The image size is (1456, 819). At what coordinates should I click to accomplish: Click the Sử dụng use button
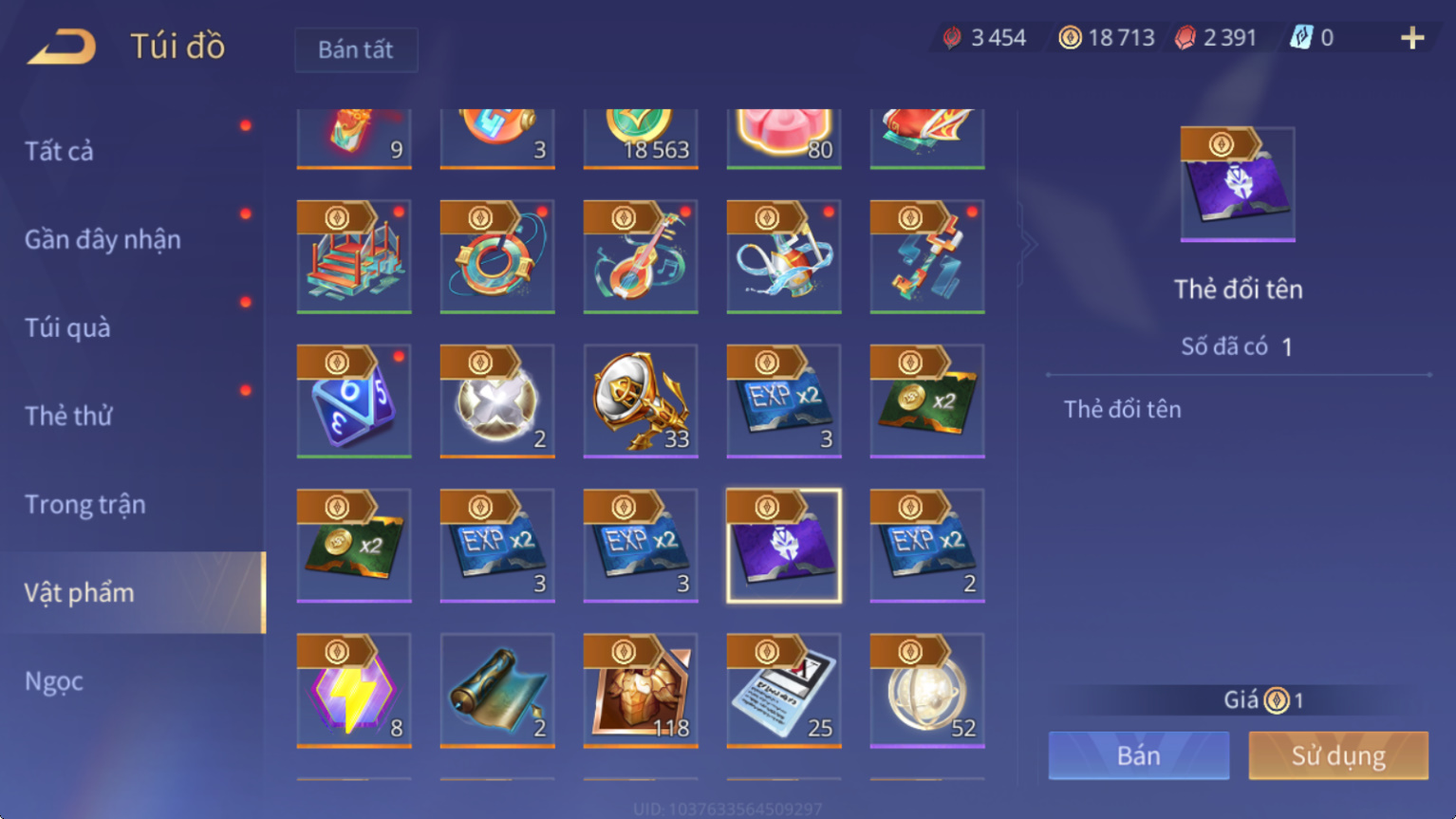tap(1338, 755)
